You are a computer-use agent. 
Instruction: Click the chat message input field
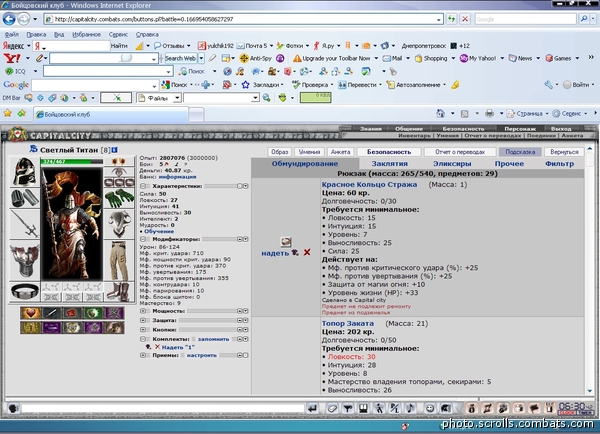163,408
